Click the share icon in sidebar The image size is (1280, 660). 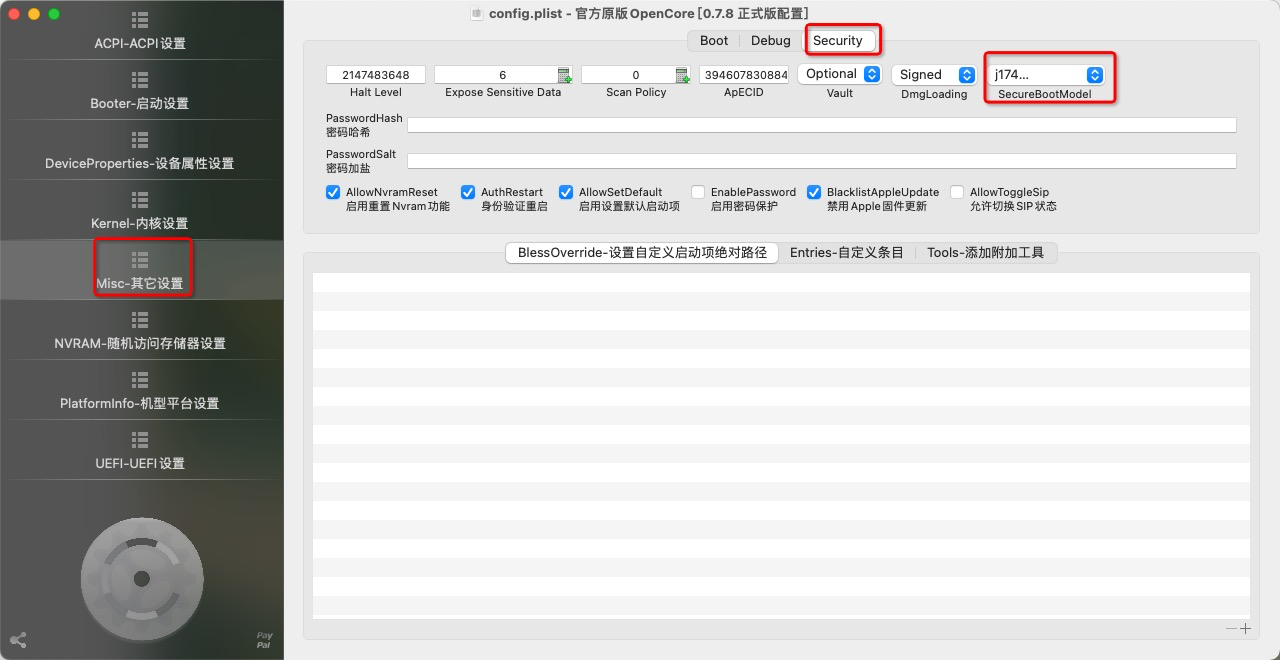(18, 640)
